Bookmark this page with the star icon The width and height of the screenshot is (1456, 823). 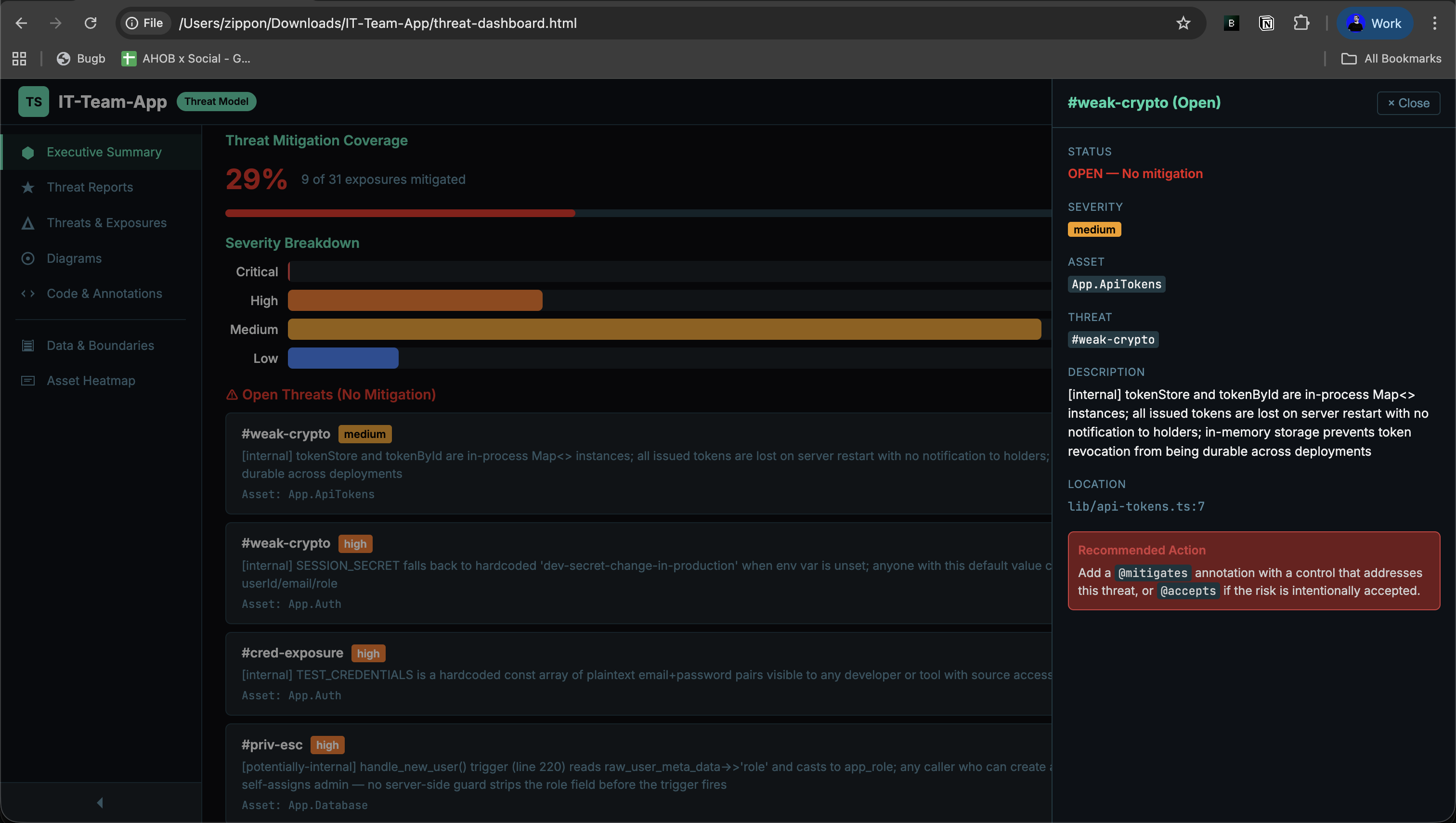click(x=1183, y=23)
